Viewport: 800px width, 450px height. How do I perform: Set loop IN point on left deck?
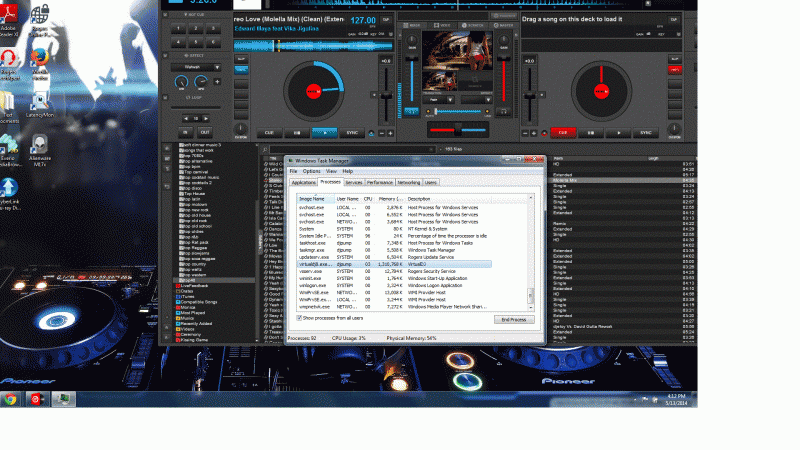pos(186,132)
